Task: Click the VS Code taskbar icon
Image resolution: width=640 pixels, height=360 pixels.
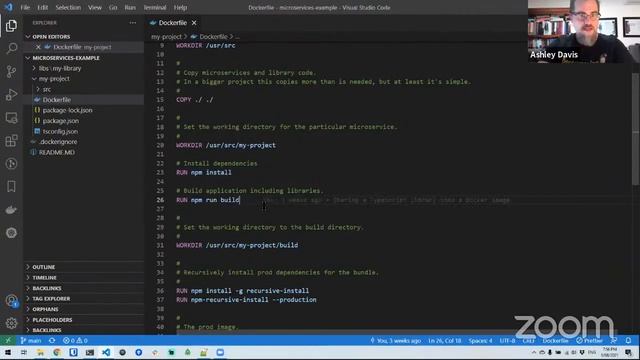Action: pos(106,353)
